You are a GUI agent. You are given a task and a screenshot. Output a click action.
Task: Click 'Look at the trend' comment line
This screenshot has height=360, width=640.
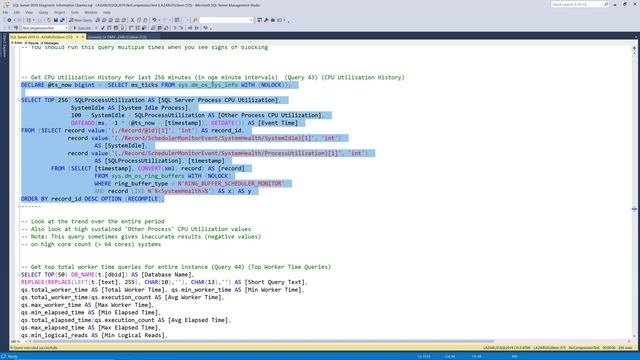tap(93, 221)
